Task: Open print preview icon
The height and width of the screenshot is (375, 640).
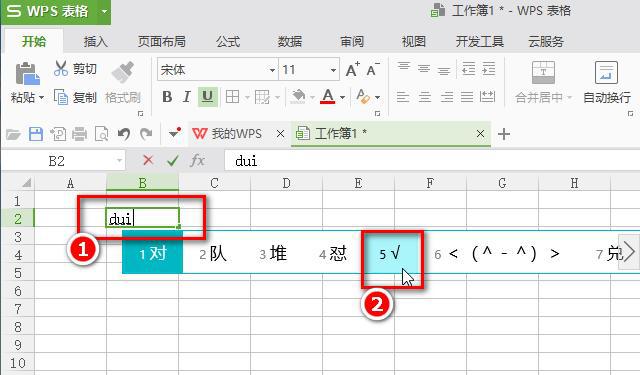Action: 101,134
